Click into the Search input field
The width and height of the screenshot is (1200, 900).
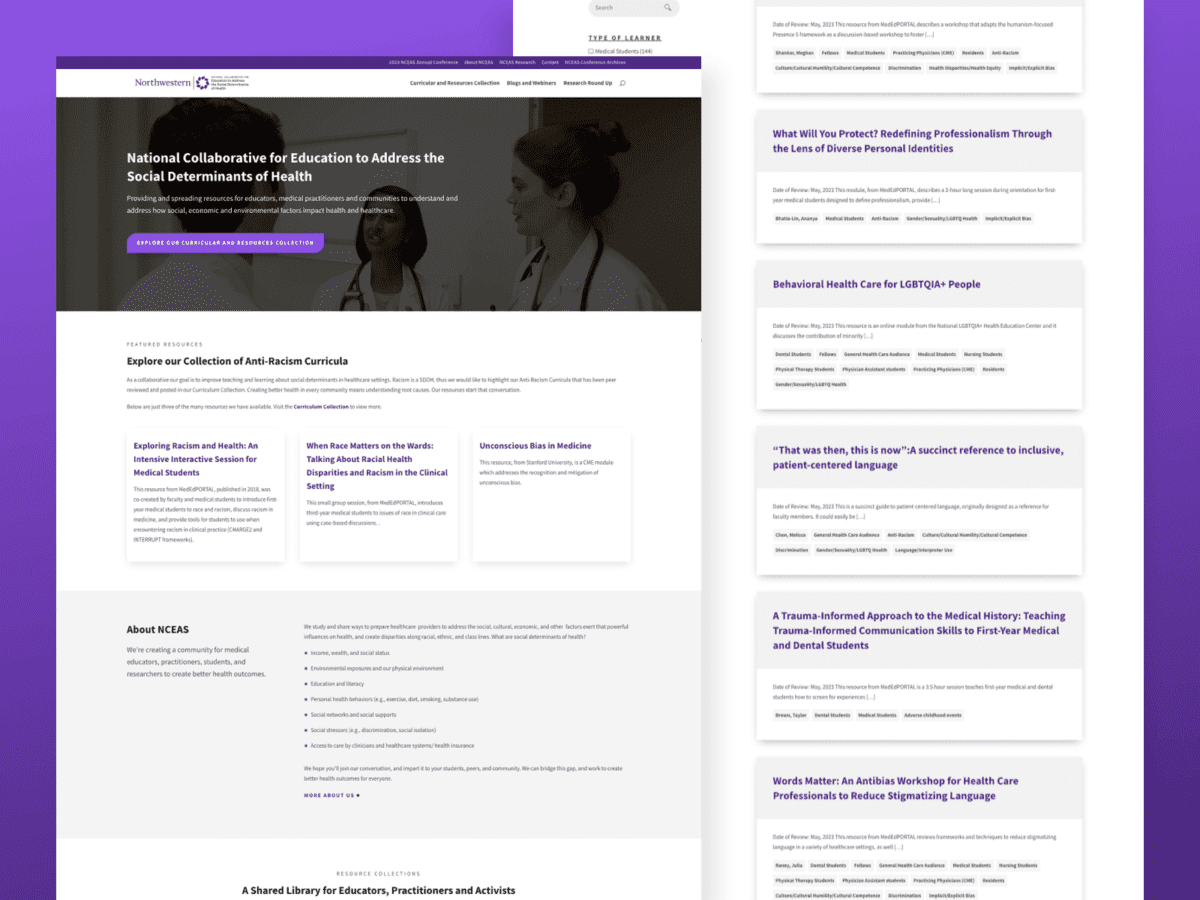(634, 8)
